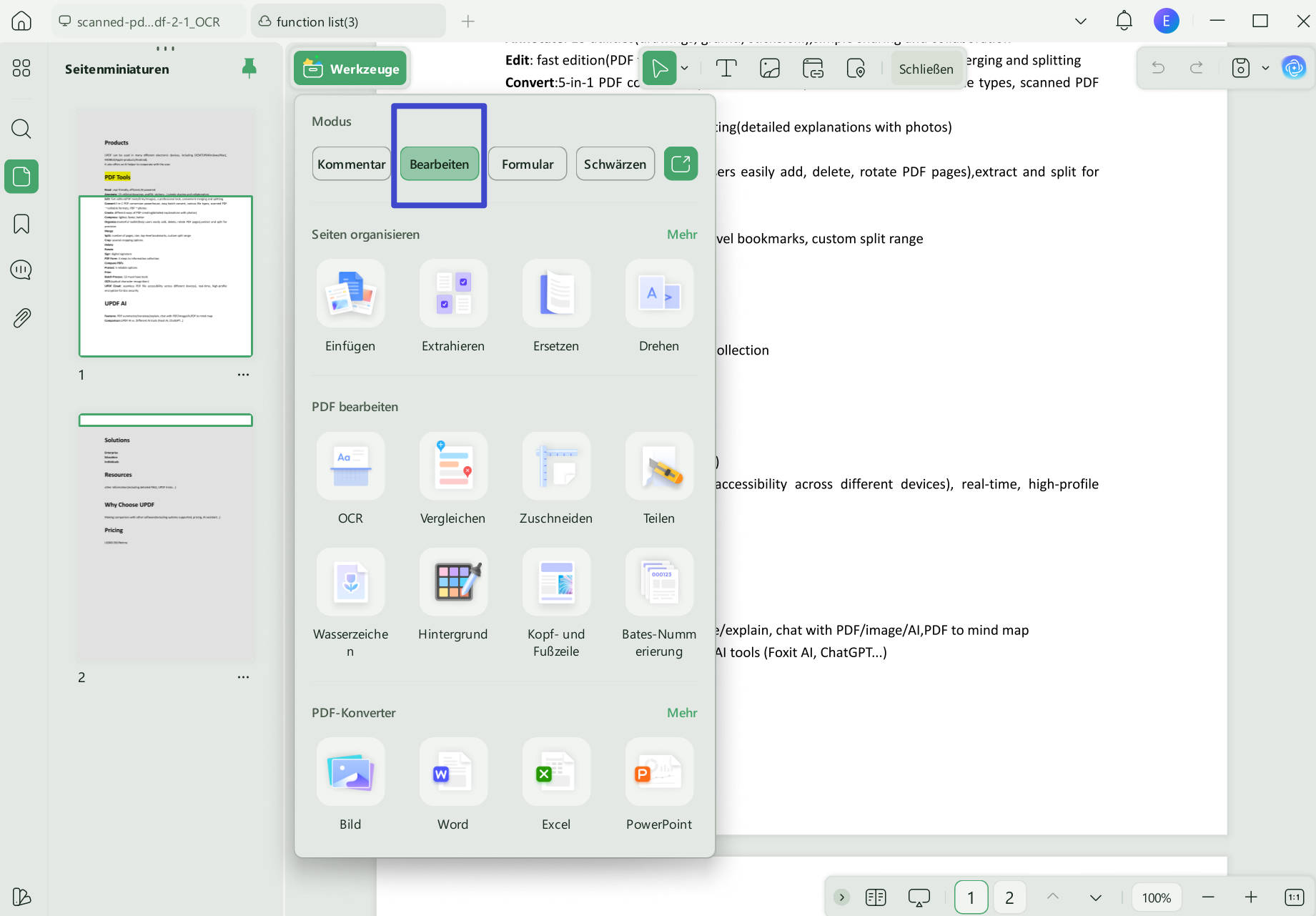Select page 2 thumbnail
Image resolution: width=1316 pixels, height=916 pixels.
click(165, 536)
